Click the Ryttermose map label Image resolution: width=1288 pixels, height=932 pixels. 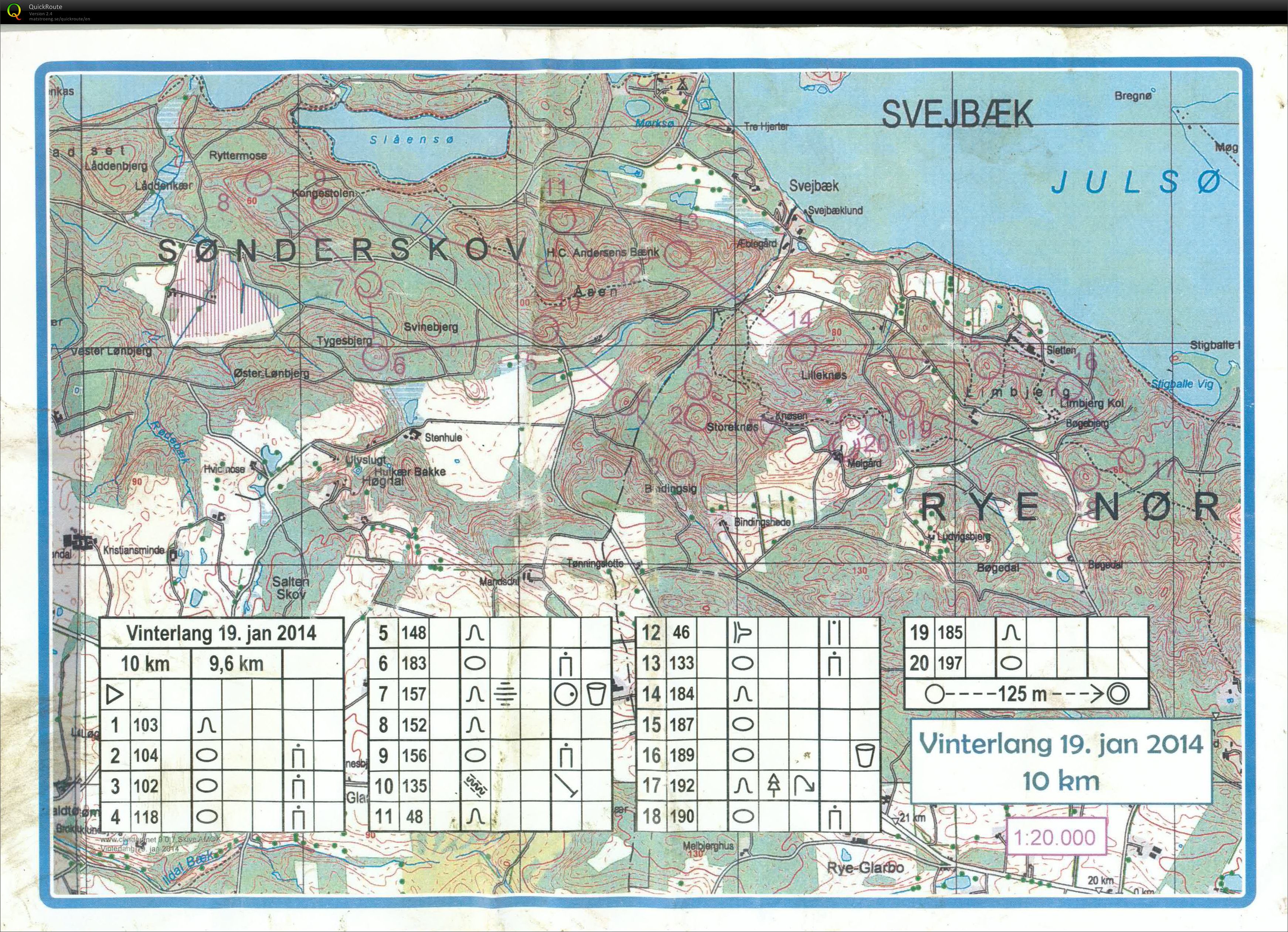[237, 155]
